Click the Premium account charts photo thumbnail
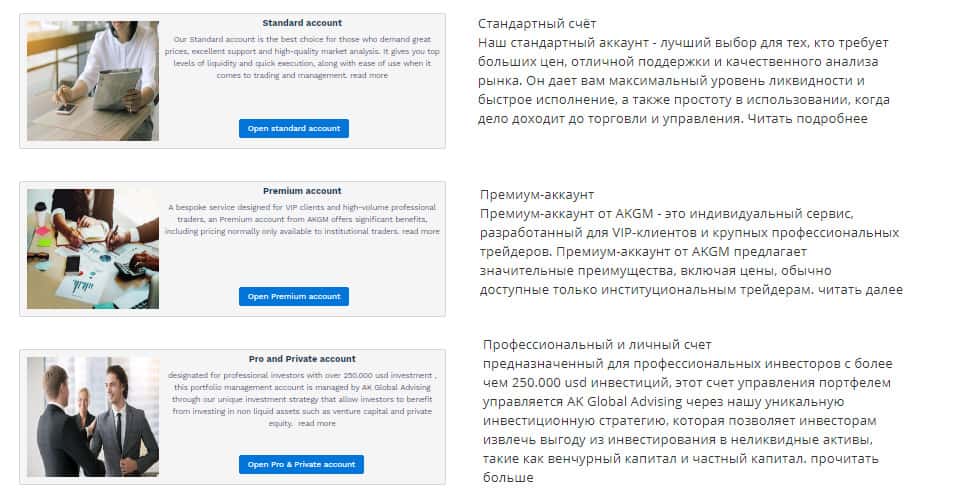Screen dimensions: 959x502 (92, 249)
